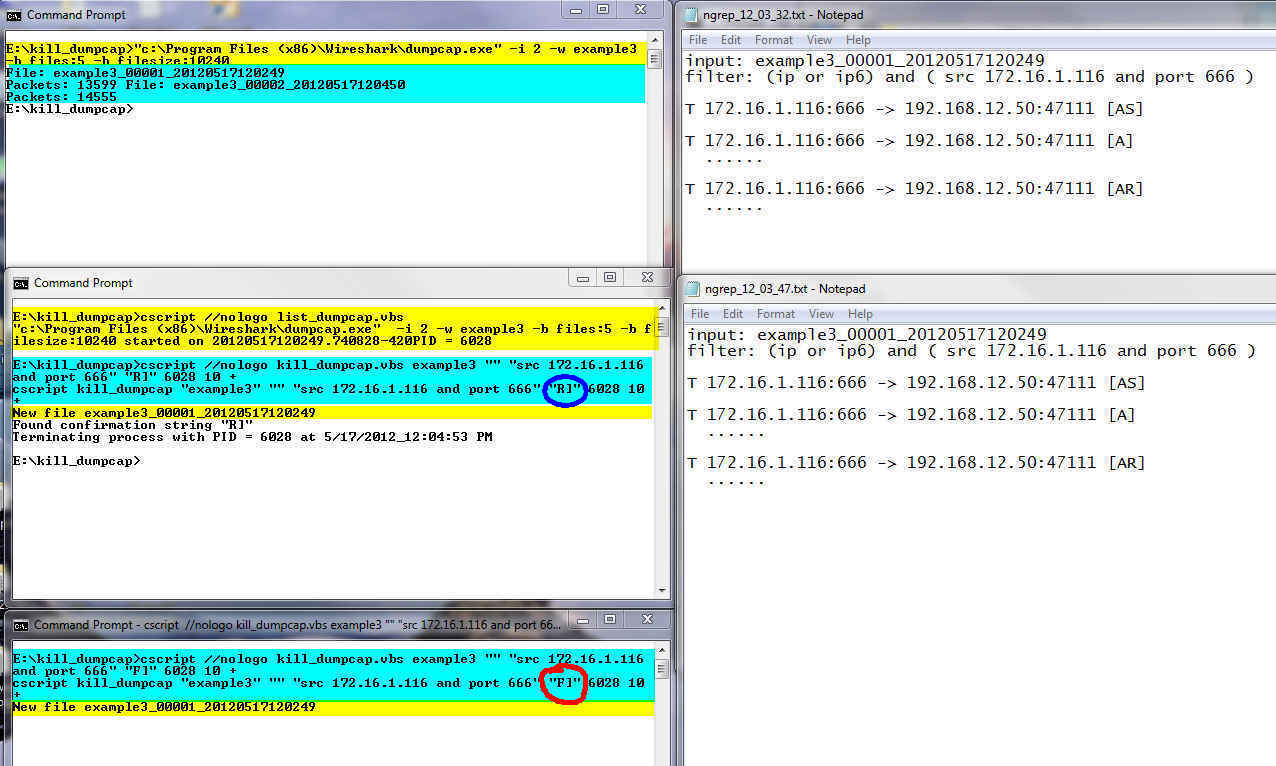Click scrollbar thumb in bottom cscript Command Prompt
This screenshot has width=1276, height=766.
click(x=661, y=670)
